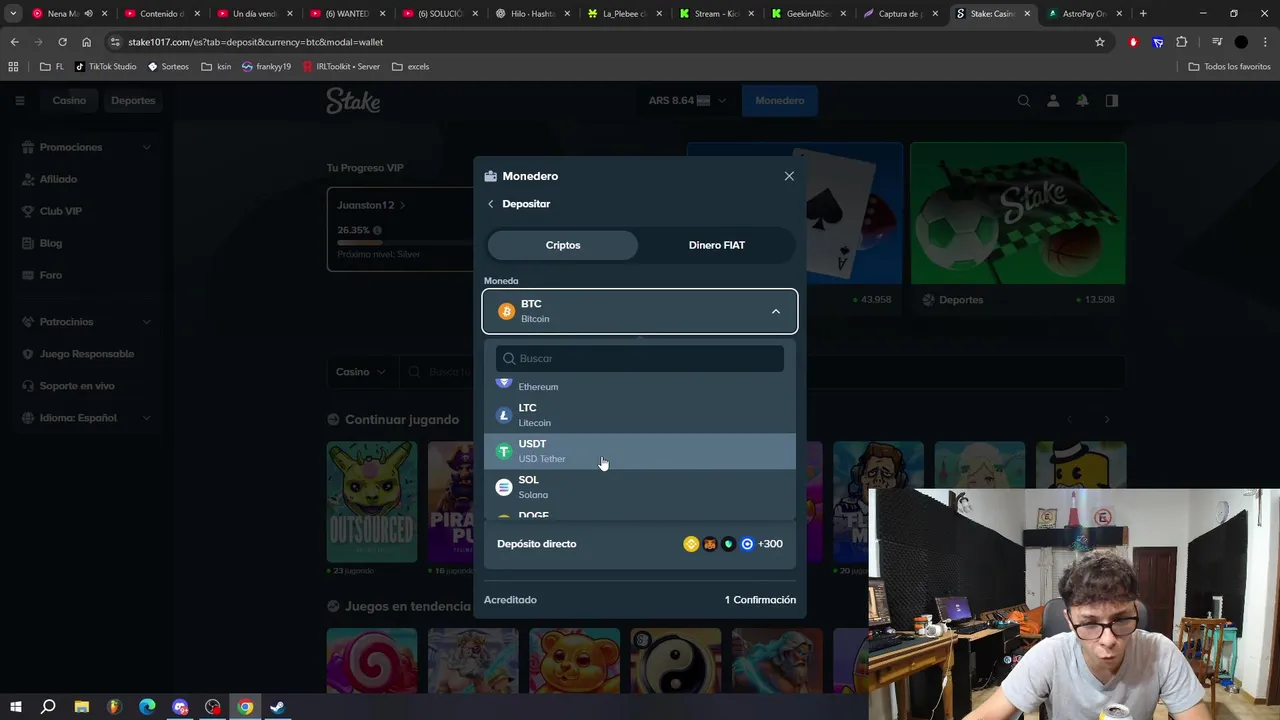Switch to the Dinero FIAT tab
This screenshot has height=720, width=1280.
click(x=716, y=245)
